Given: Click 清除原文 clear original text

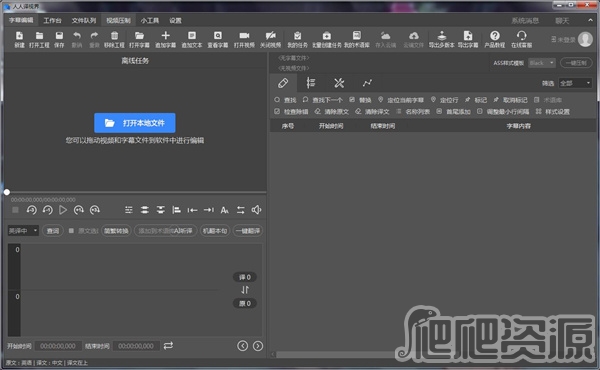Looking at the screenshot, I should 331,112.
